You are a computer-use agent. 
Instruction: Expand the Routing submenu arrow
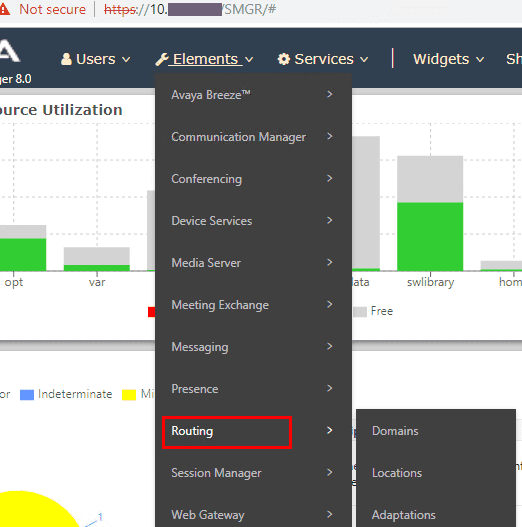click(329, 430)
